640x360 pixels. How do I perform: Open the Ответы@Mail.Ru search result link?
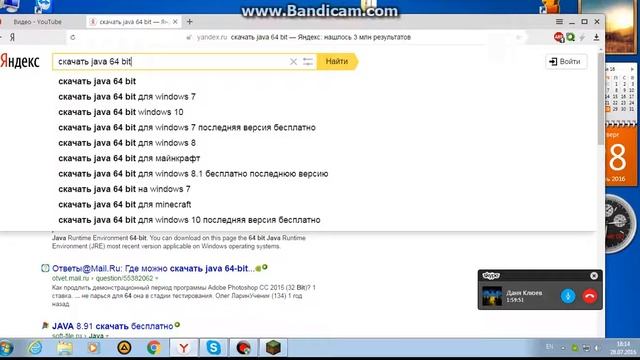pos(153,269)
